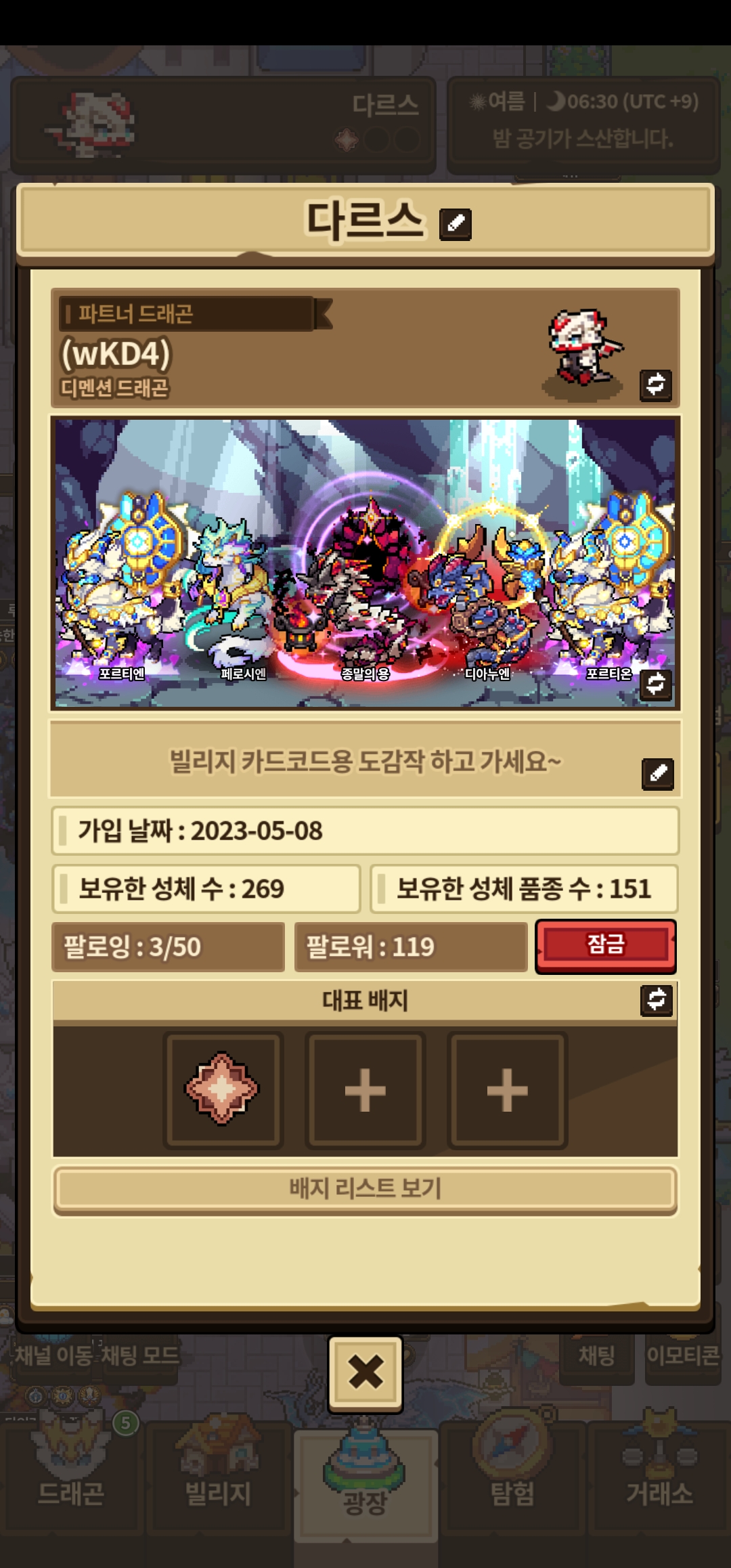The height and width of the screenshot is (1568, 731).
Task: Add a badge in the third slot
Action: [x=508, y=1089]
